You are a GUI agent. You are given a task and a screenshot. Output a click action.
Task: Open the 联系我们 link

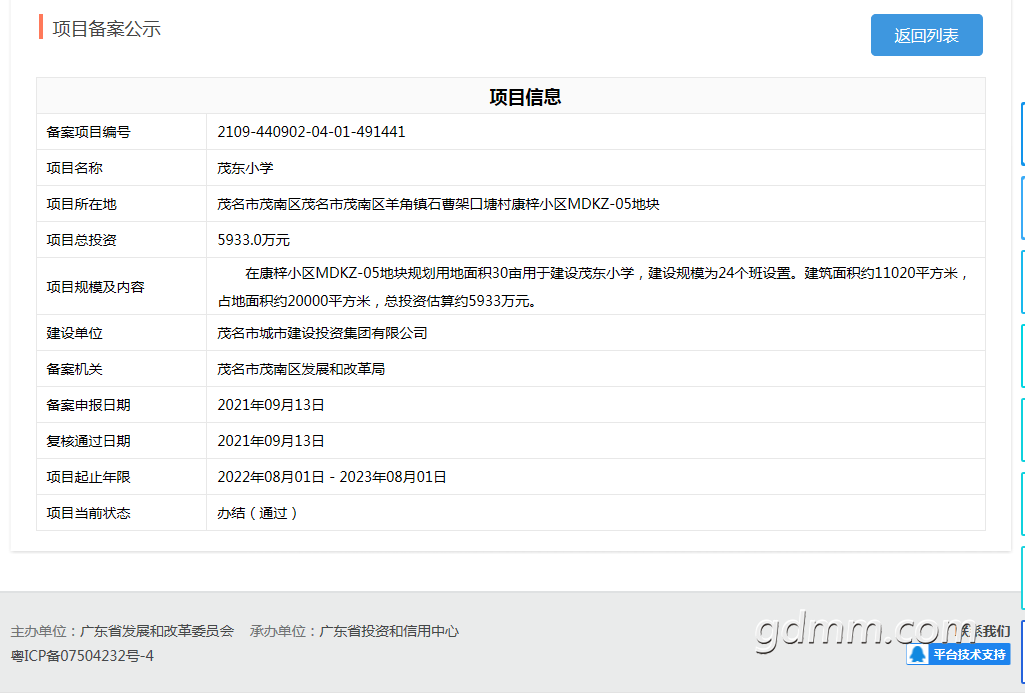point(986,631)
